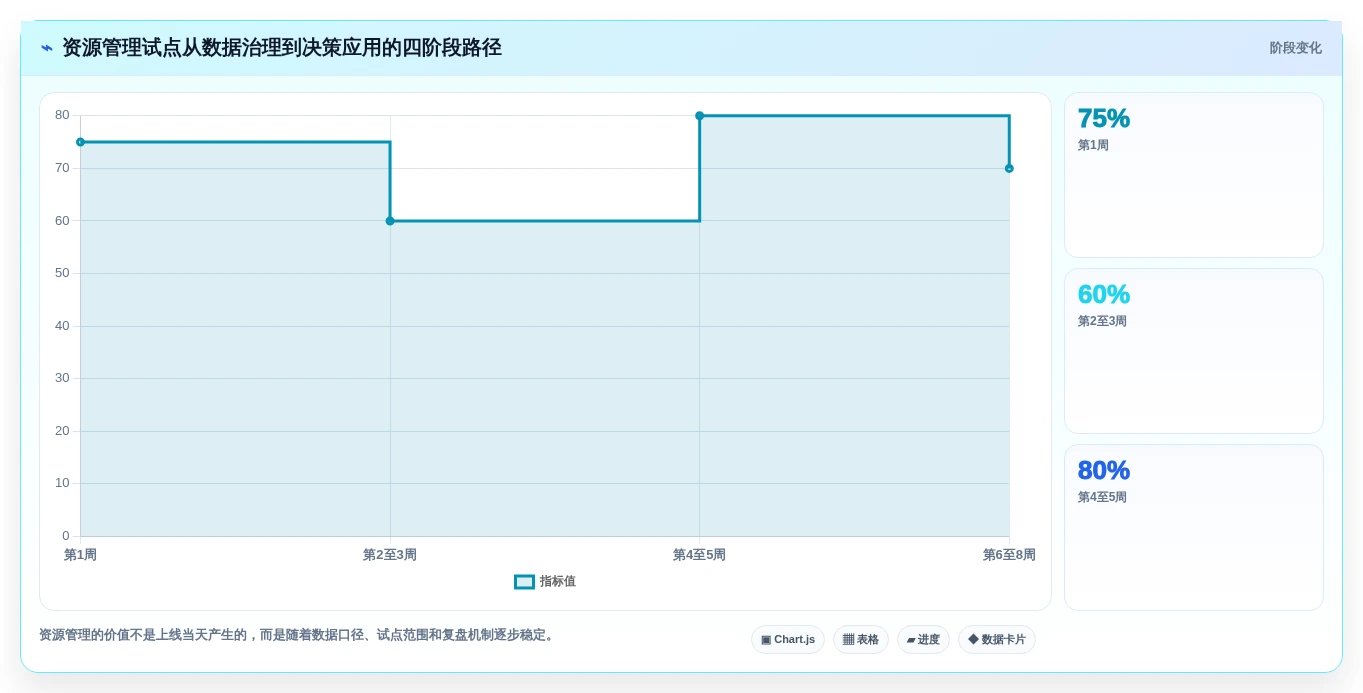Screen dimensions: 1363x693
Task: Click the 数据卡片 tag pill
Action: (997, 640)
